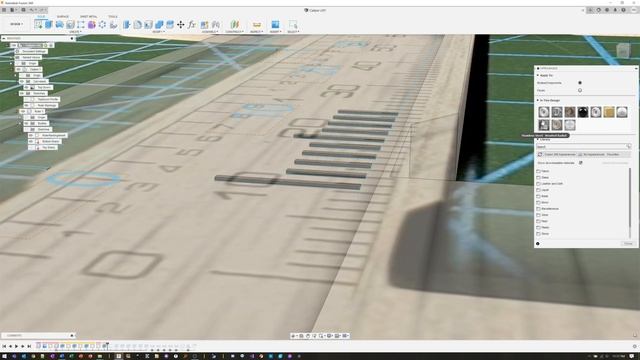Select the Create Sketch tool
Viewport: 640px width, 360px height.
tap(38, 24)
